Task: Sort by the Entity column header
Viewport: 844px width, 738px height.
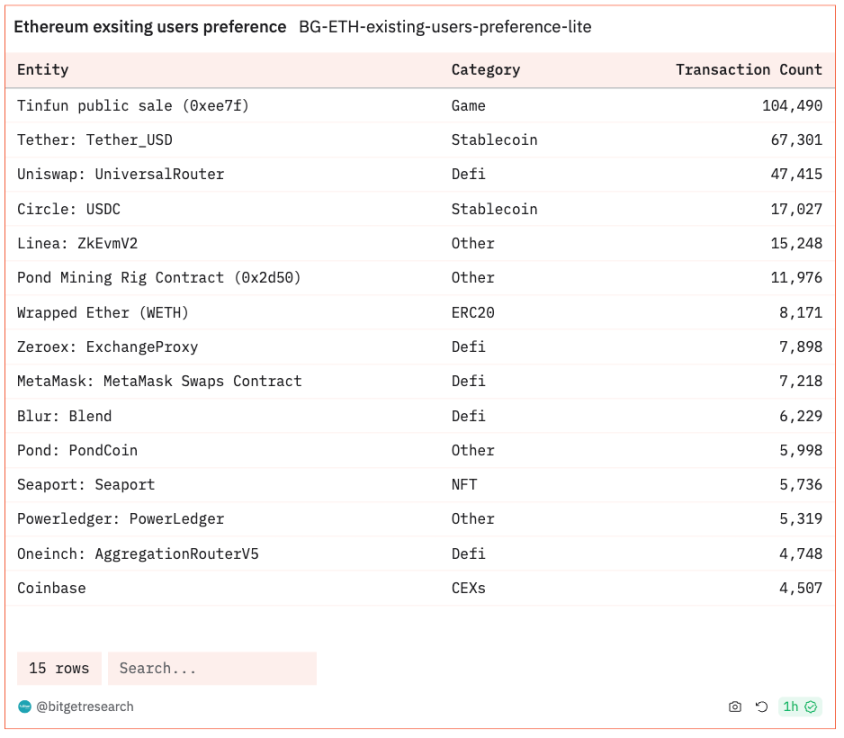Action: tap(43, 70)
